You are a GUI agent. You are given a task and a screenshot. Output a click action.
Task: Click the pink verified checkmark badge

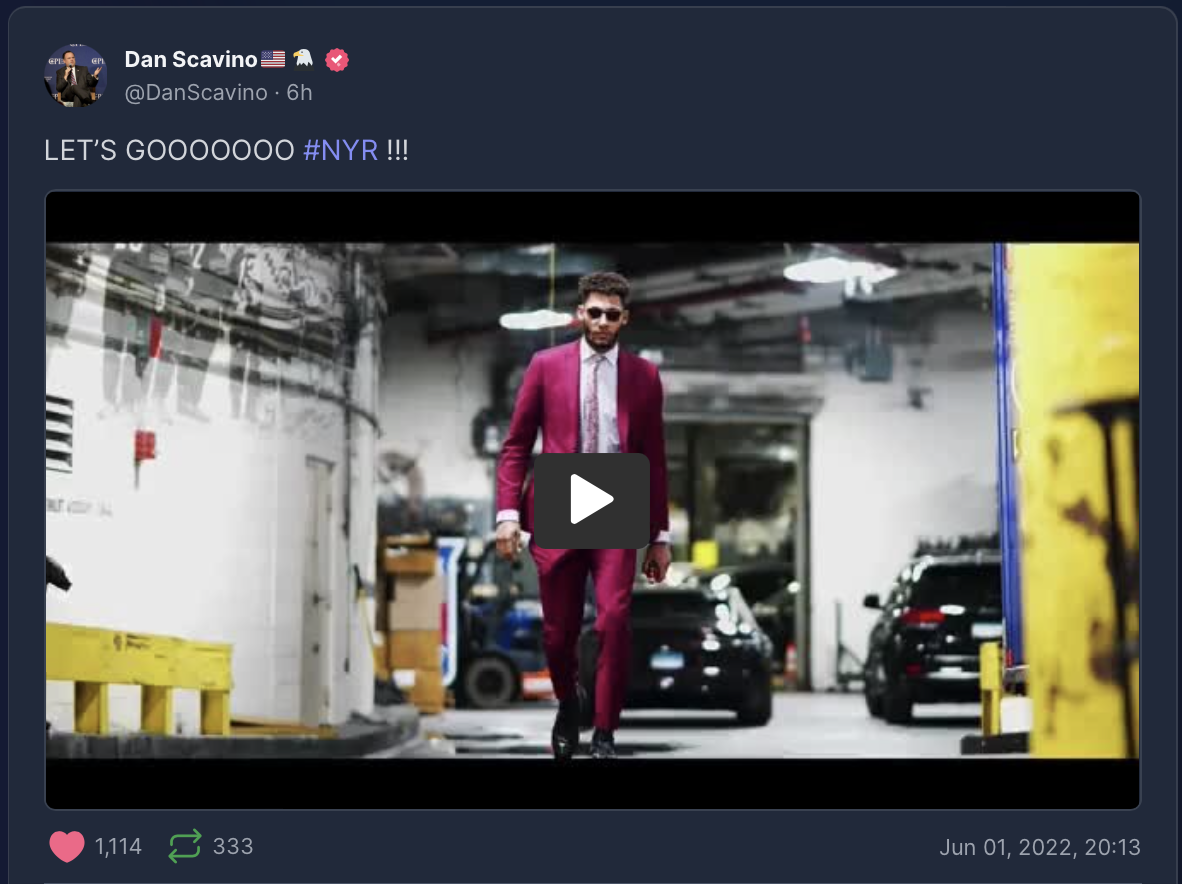tap(337, 60)
